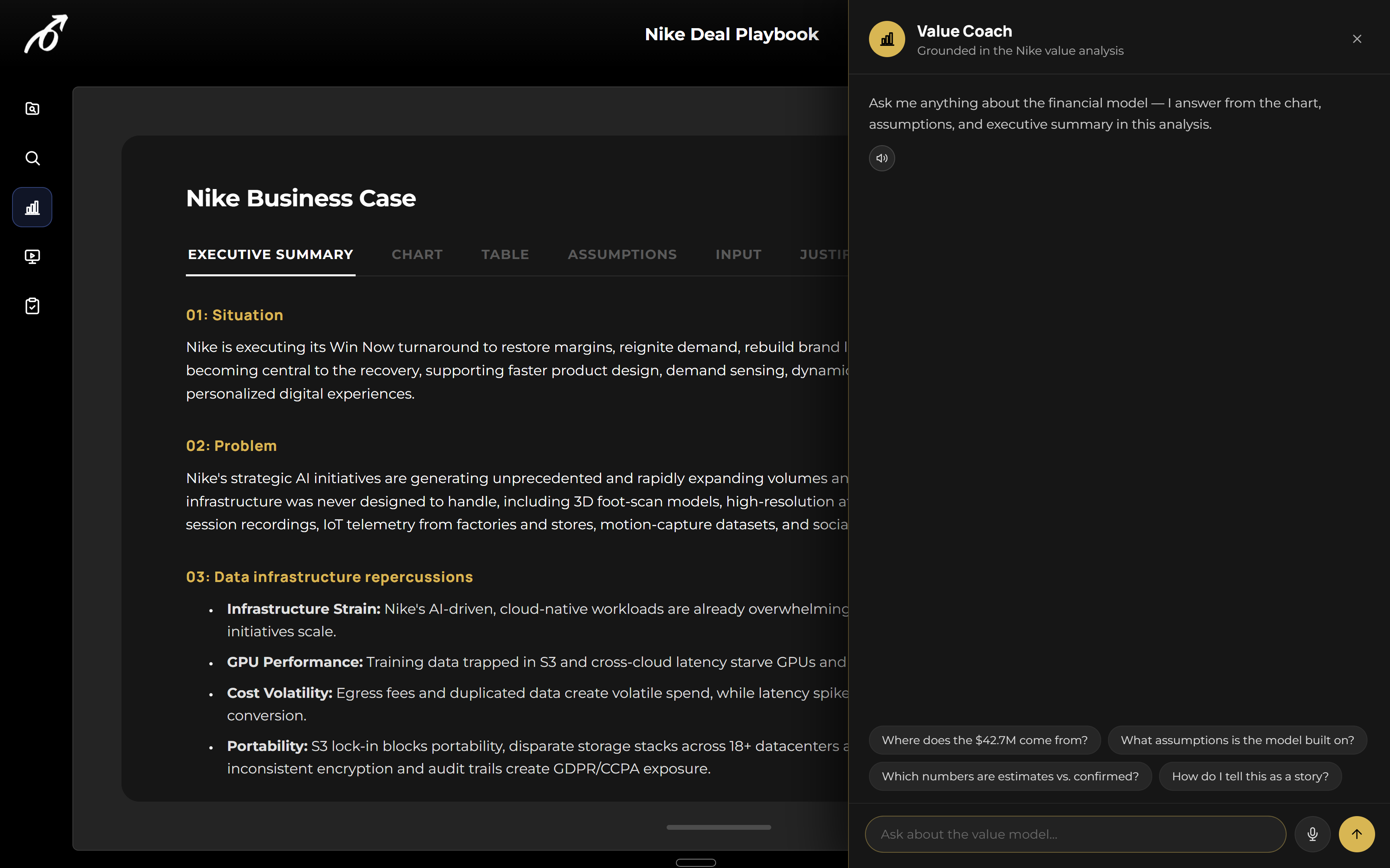Click the Nike Deal Playbook title

pyautogui.click(x=731, y=35)
